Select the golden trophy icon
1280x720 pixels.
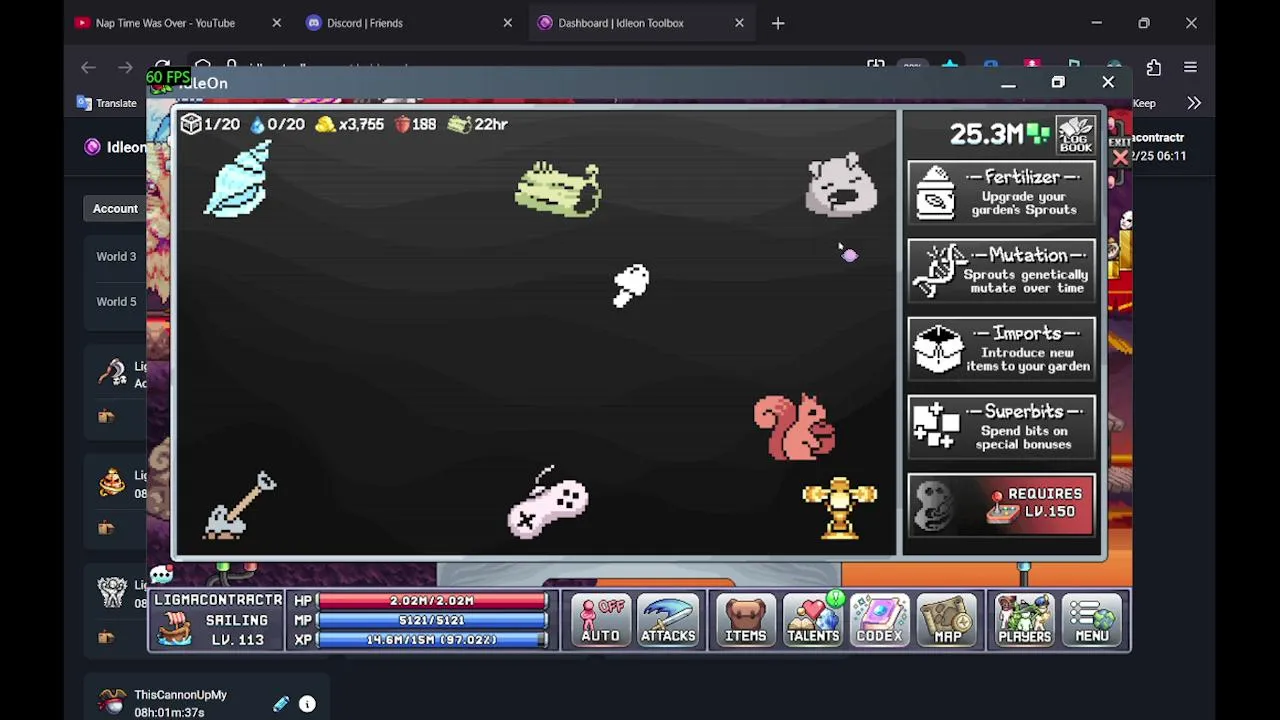point(840,508)
